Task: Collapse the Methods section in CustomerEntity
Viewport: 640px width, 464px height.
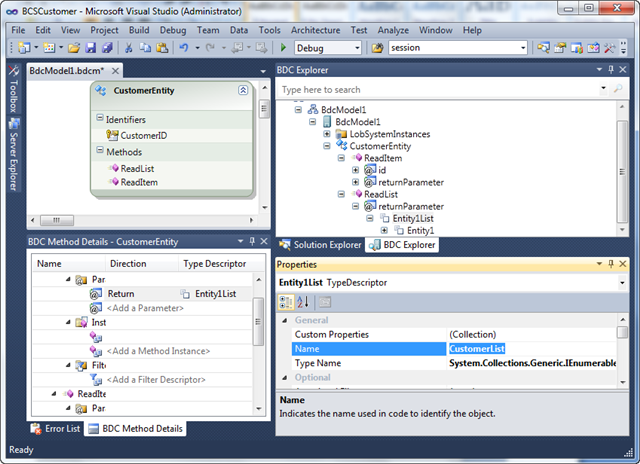Action: pos(100,150)
